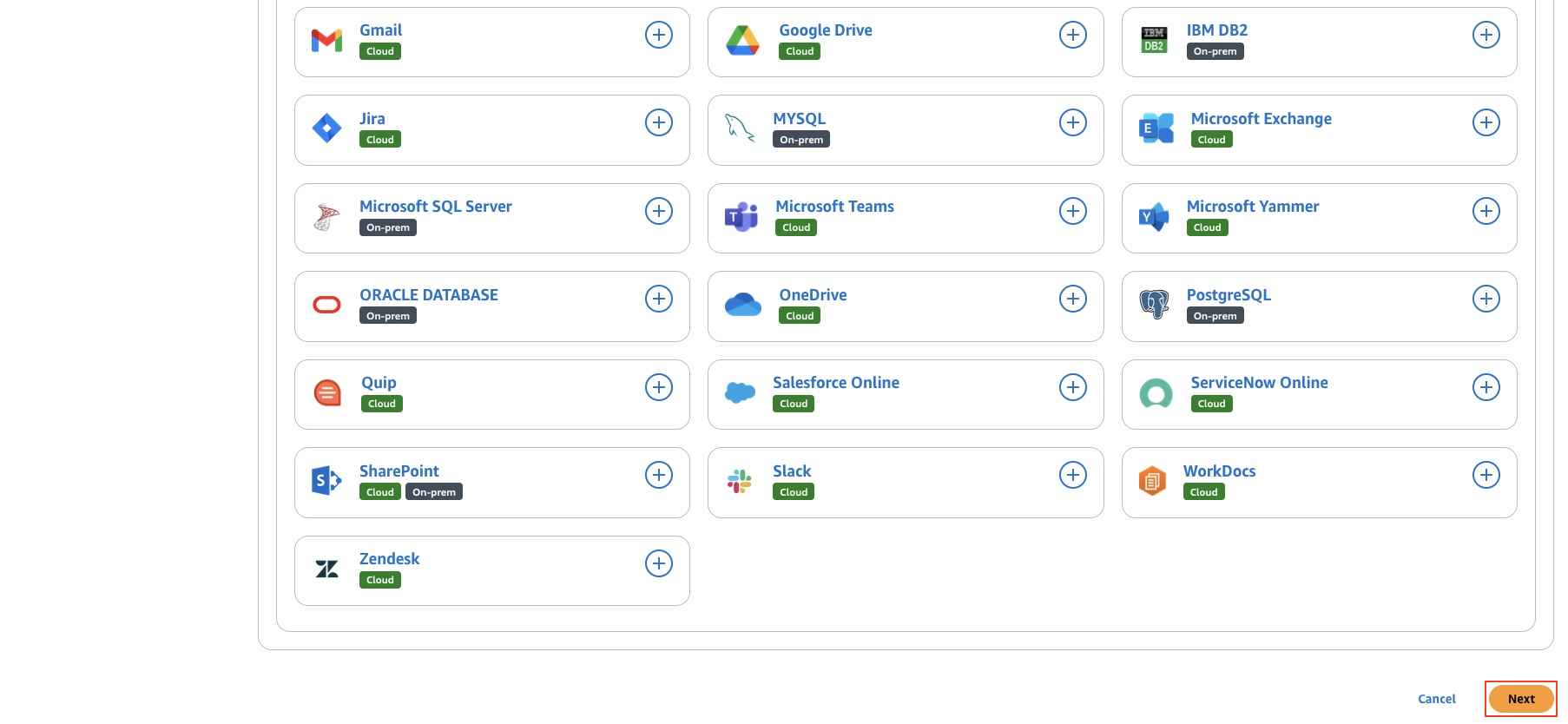Click the Microsoft SQL Server logo
The image size is (1568, 724).
tap(326, 217)
